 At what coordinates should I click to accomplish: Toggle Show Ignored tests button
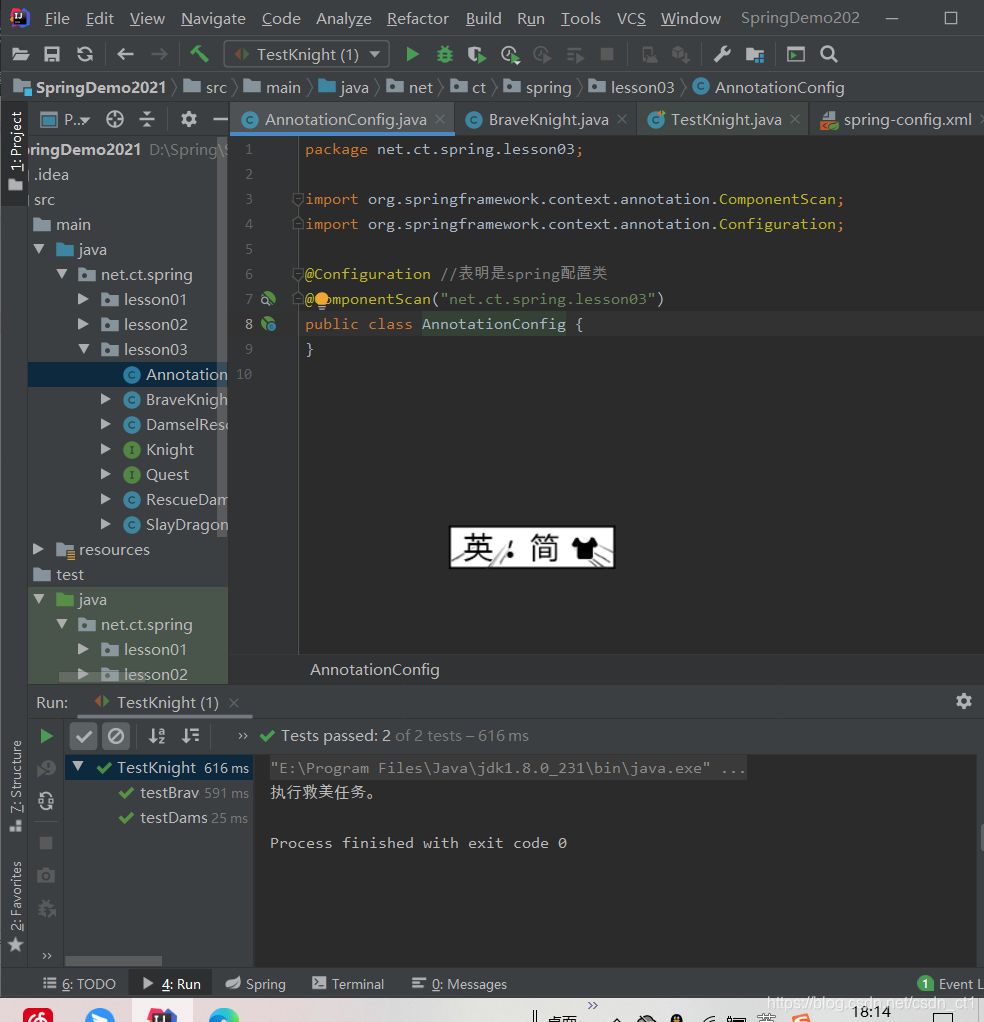116,737
